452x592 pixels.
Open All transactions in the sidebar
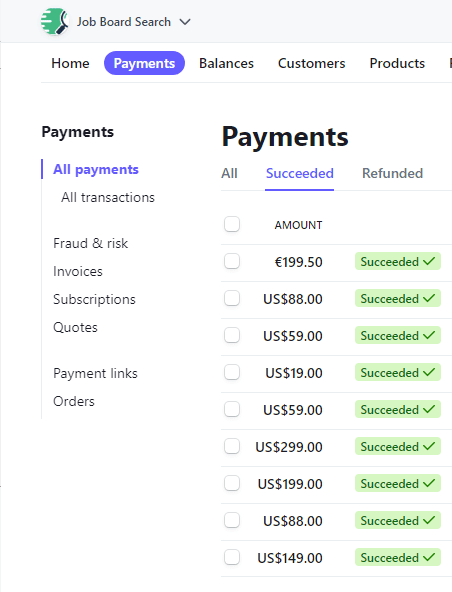point(108,197)
